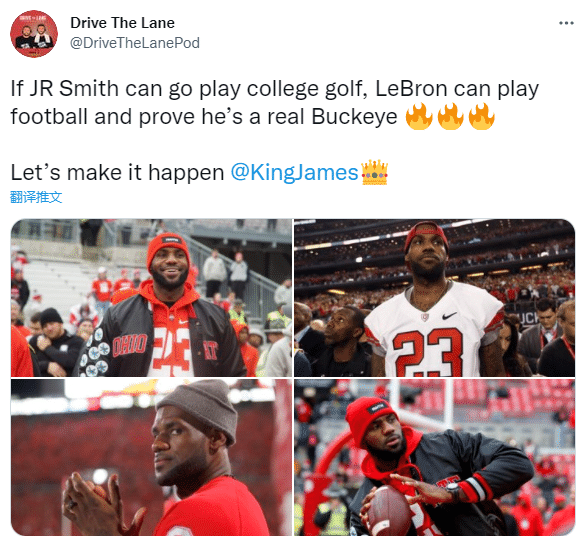Image resolution: width=576 pixels, height=536 pixels.
Task: Open the three-dot more options menu
Action: point(566,24)
